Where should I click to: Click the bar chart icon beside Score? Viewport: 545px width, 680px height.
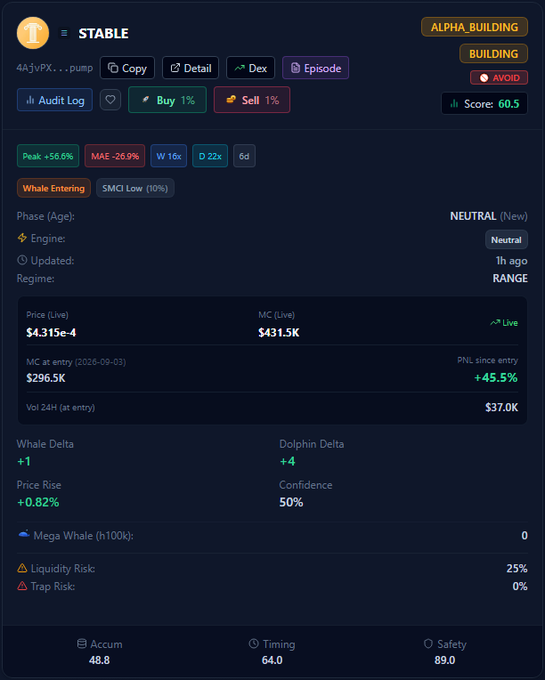[x=454, y=103]
